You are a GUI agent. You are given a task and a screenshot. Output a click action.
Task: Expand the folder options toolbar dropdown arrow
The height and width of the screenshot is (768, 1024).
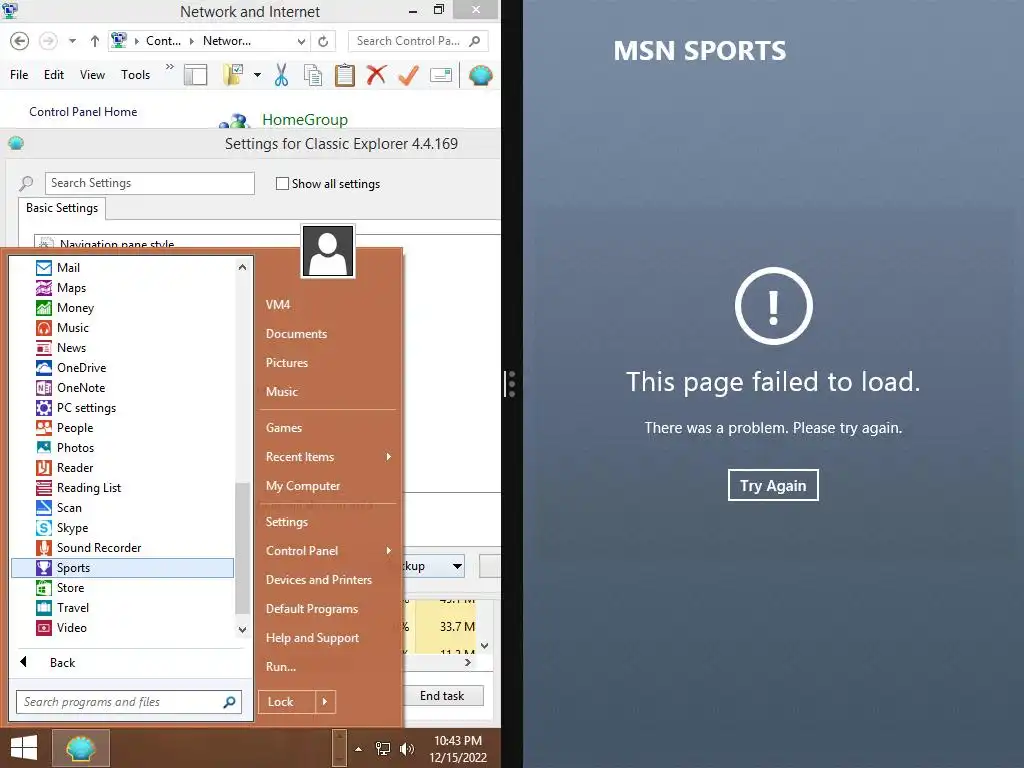pos(257,75)
